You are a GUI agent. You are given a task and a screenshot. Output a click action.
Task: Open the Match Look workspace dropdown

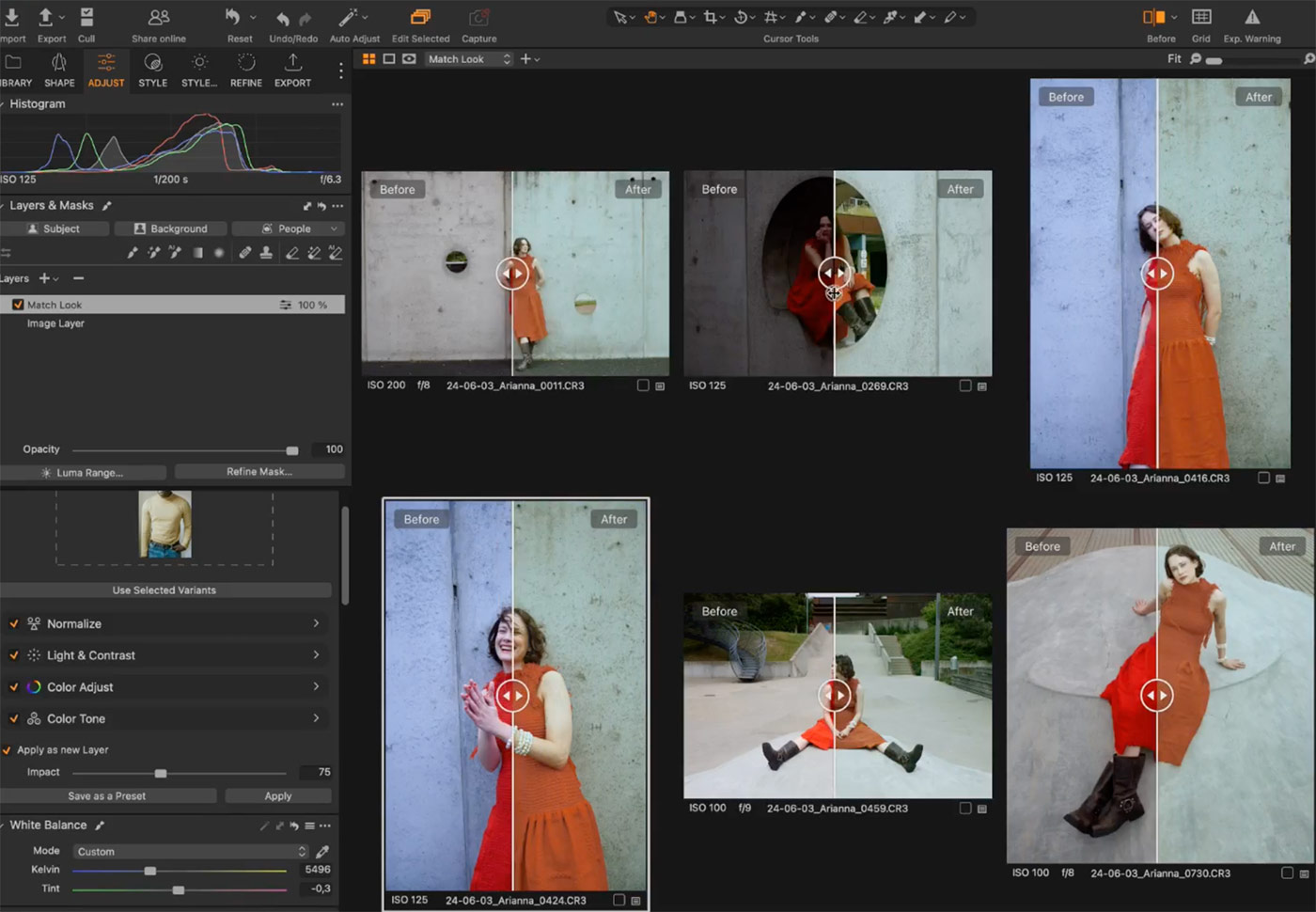point(469,58)
